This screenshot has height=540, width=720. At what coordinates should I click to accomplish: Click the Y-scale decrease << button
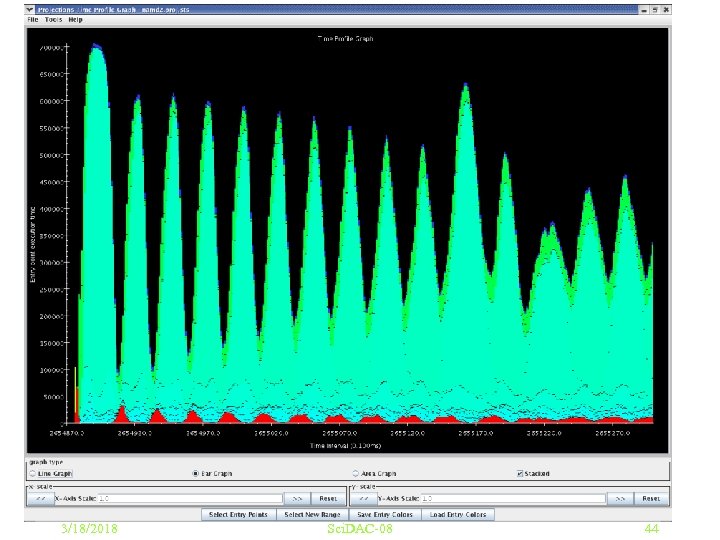point(365,497)
